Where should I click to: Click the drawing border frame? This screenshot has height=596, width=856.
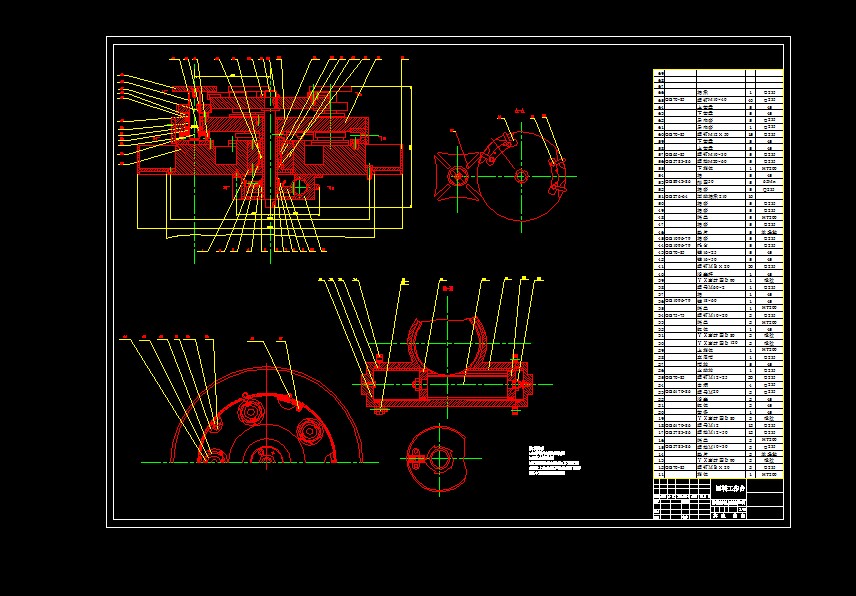110,300
